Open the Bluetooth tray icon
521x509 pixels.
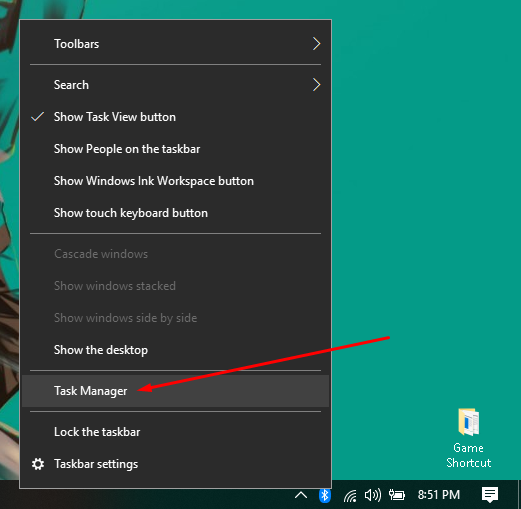pos(324,495)
